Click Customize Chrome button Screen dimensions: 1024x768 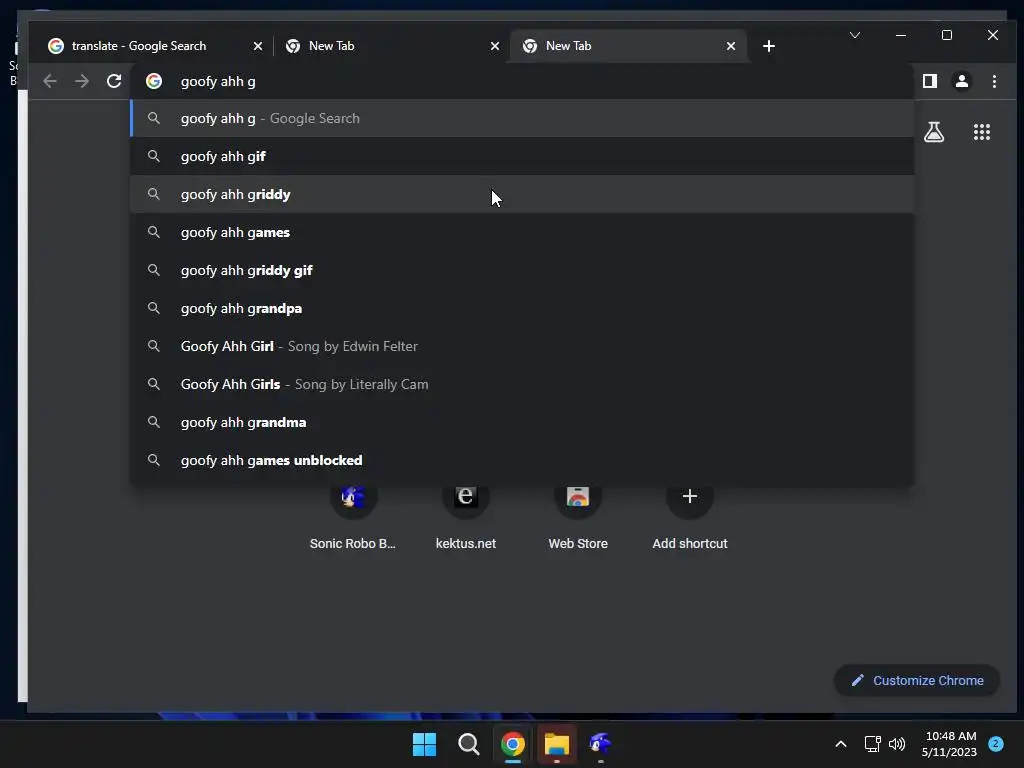tap(917, 680)
